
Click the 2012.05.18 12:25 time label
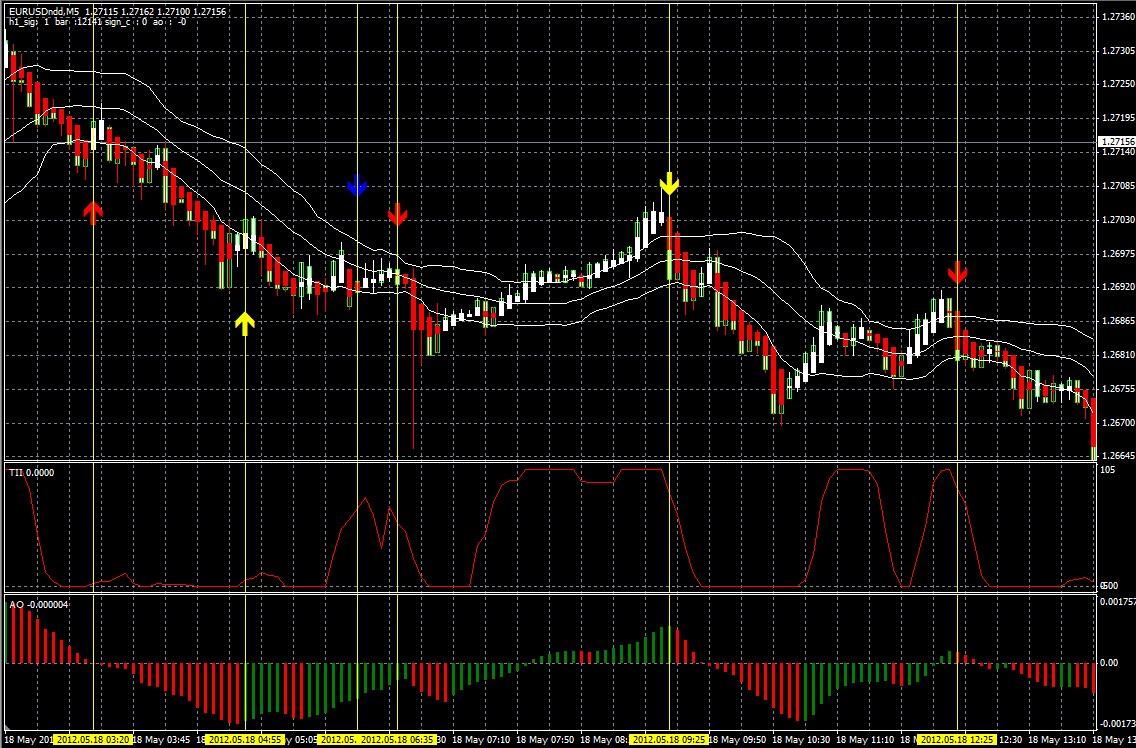[x=957, y=740]
